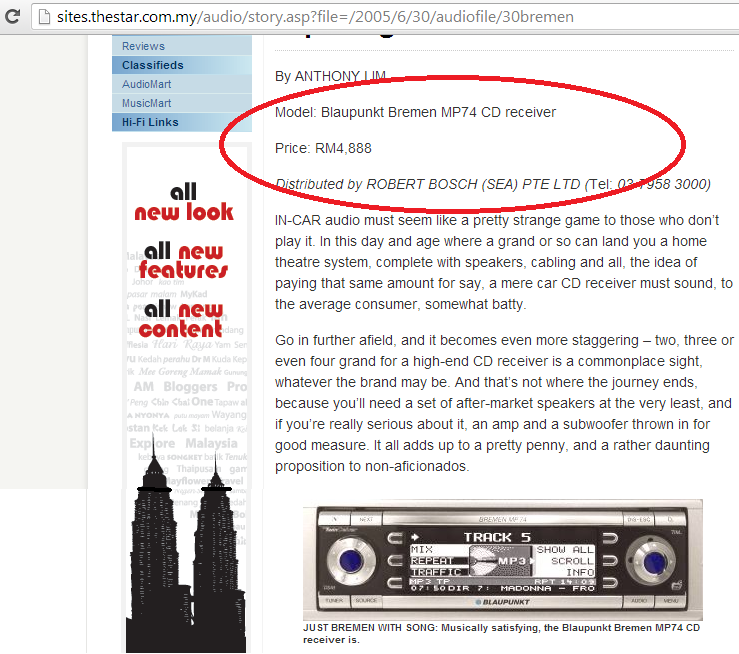The width and height of the screenshot is (739, 654).
Task: Select the Hi-Fi Links sidebar heading
Action: coord(150,122)
